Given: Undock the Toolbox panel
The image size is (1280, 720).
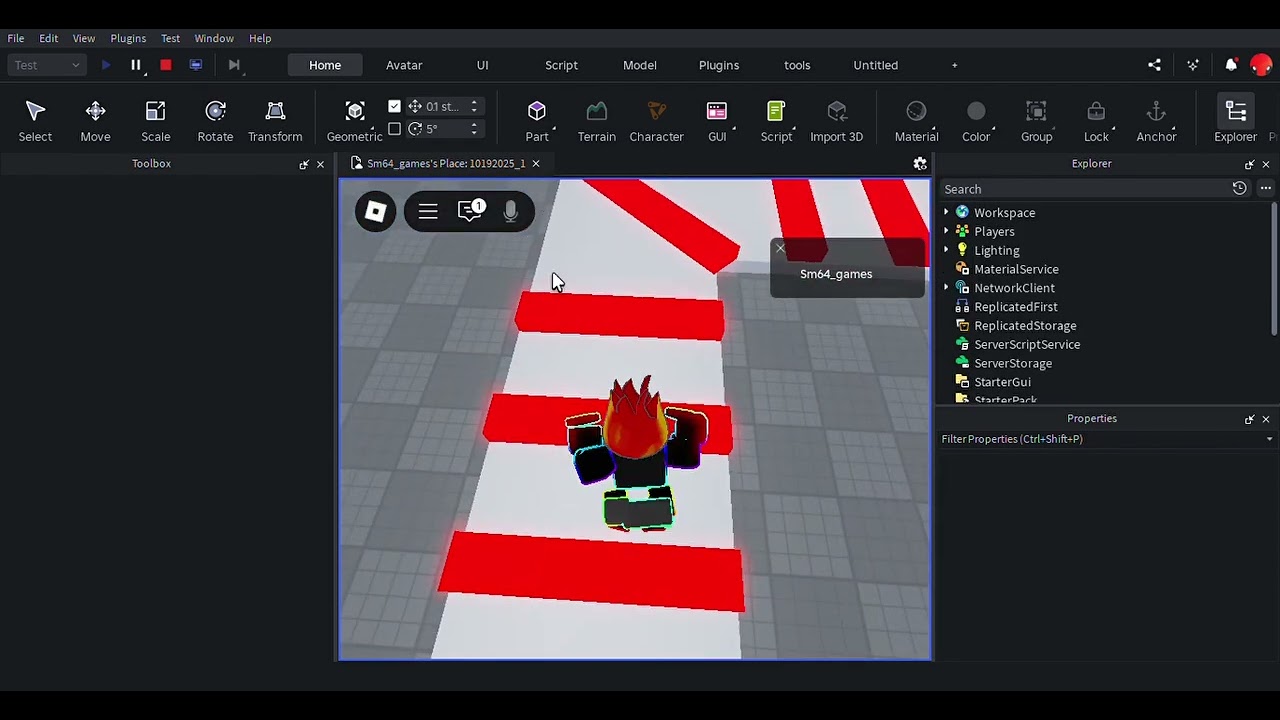Looking at the screenshot, I should [x=304, y=164].
